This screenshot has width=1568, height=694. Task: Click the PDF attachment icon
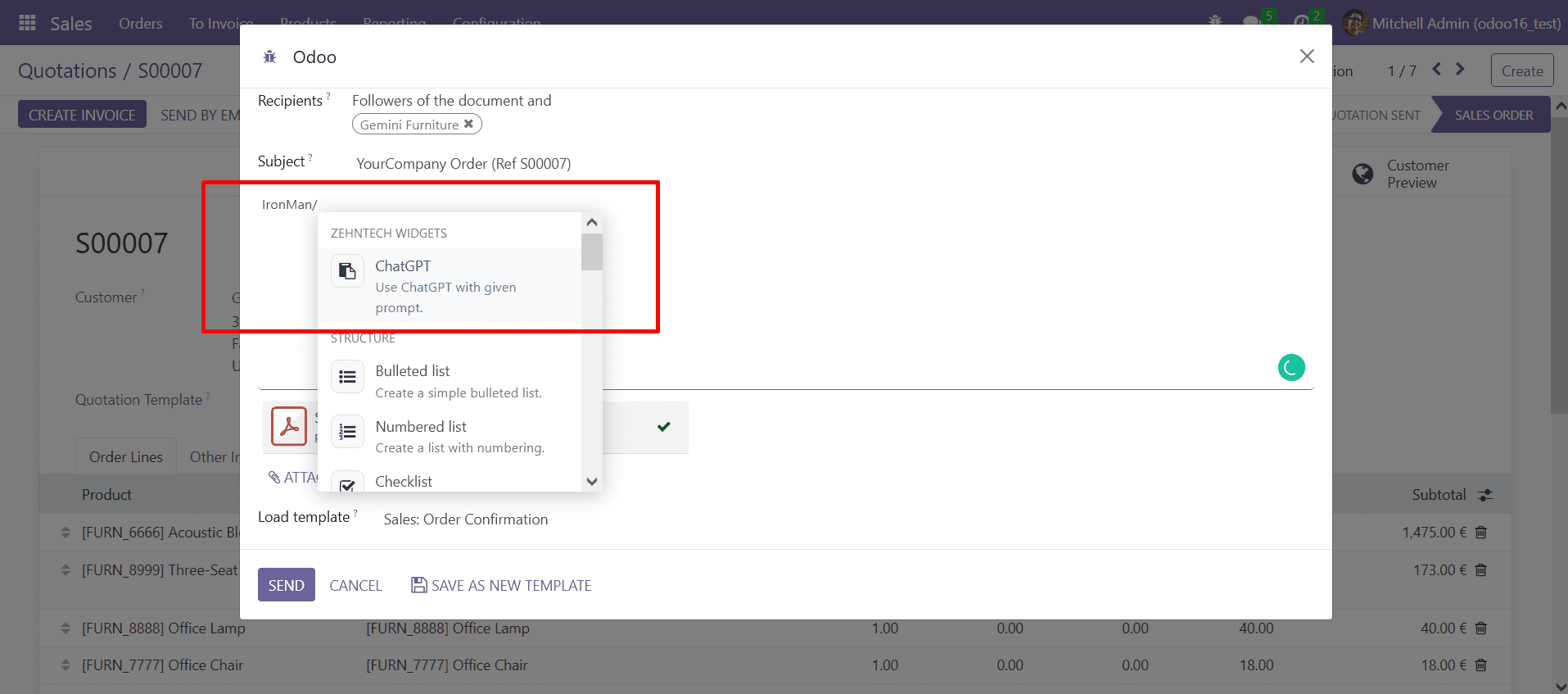pos(289,426)
